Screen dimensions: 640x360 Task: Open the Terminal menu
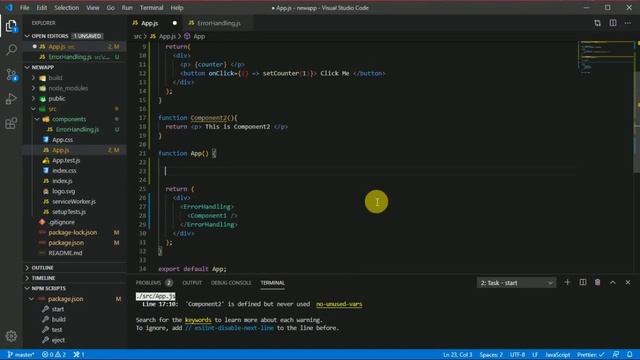(x=151, y=8)
